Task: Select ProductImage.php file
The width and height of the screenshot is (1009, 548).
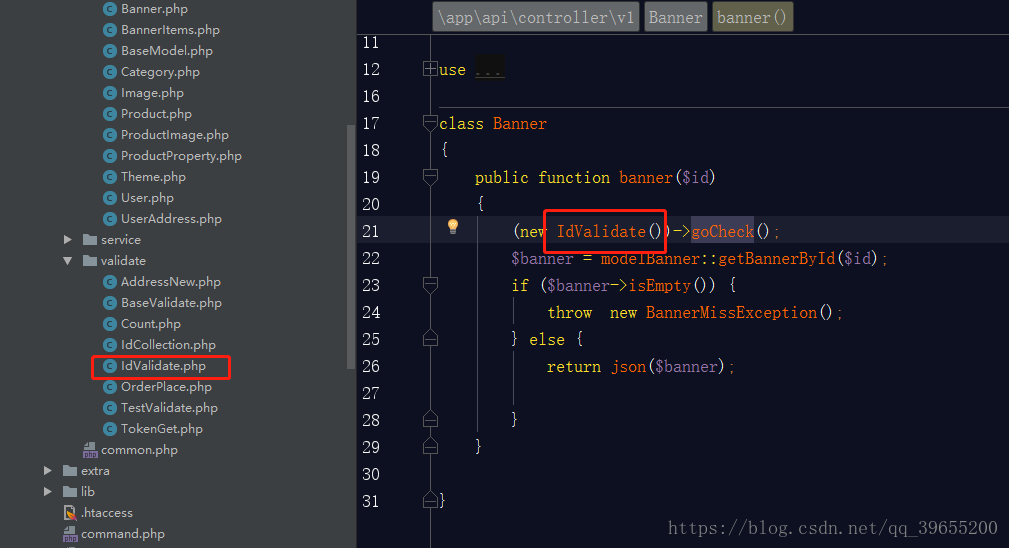Action: tap(175, 135)
